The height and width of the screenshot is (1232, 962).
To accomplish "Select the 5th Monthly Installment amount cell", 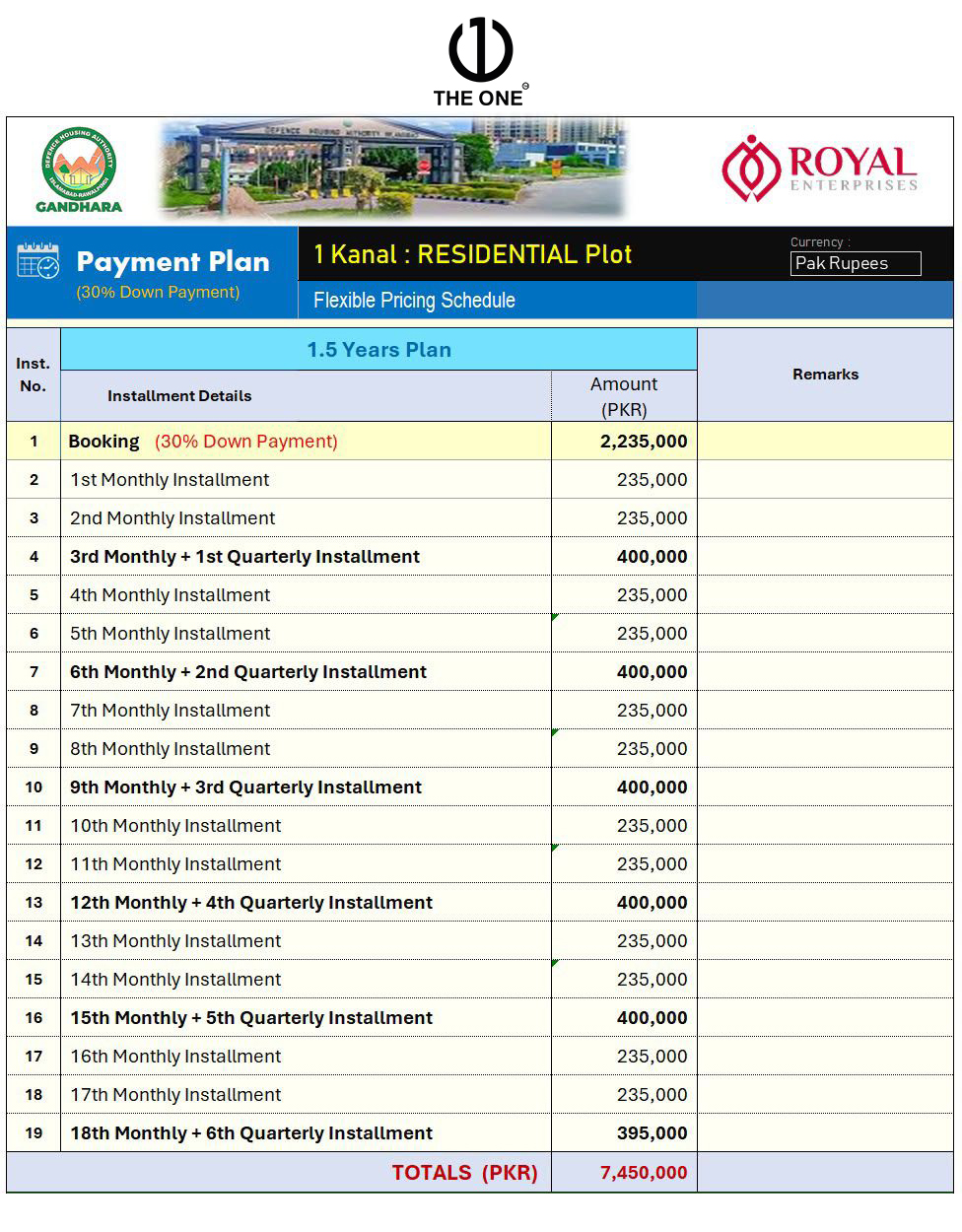I will [x=624, y=634].
